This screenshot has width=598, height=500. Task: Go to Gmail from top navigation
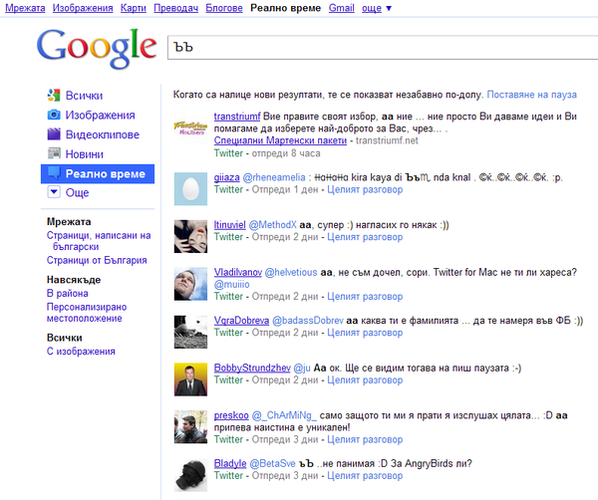pyautogui.click(x=341, y=8)
